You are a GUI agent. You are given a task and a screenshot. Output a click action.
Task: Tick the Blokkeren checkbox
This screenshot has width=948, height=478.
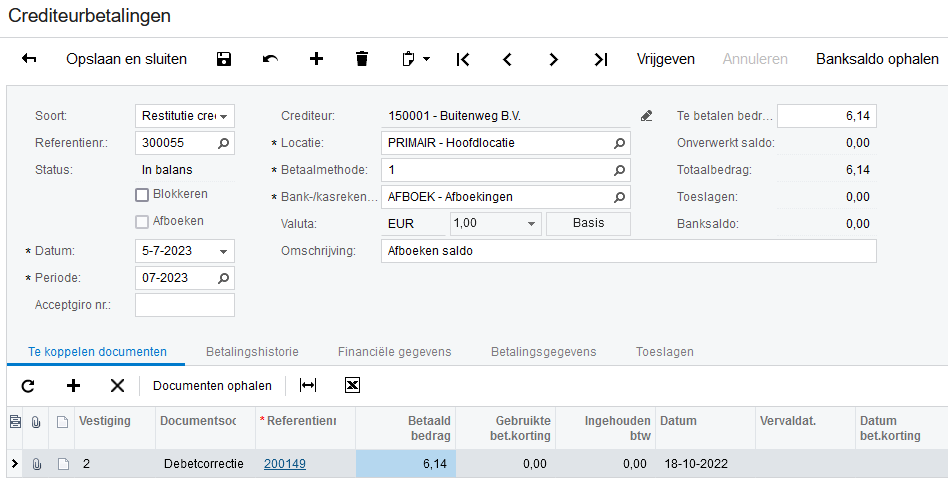pos(142,195)
